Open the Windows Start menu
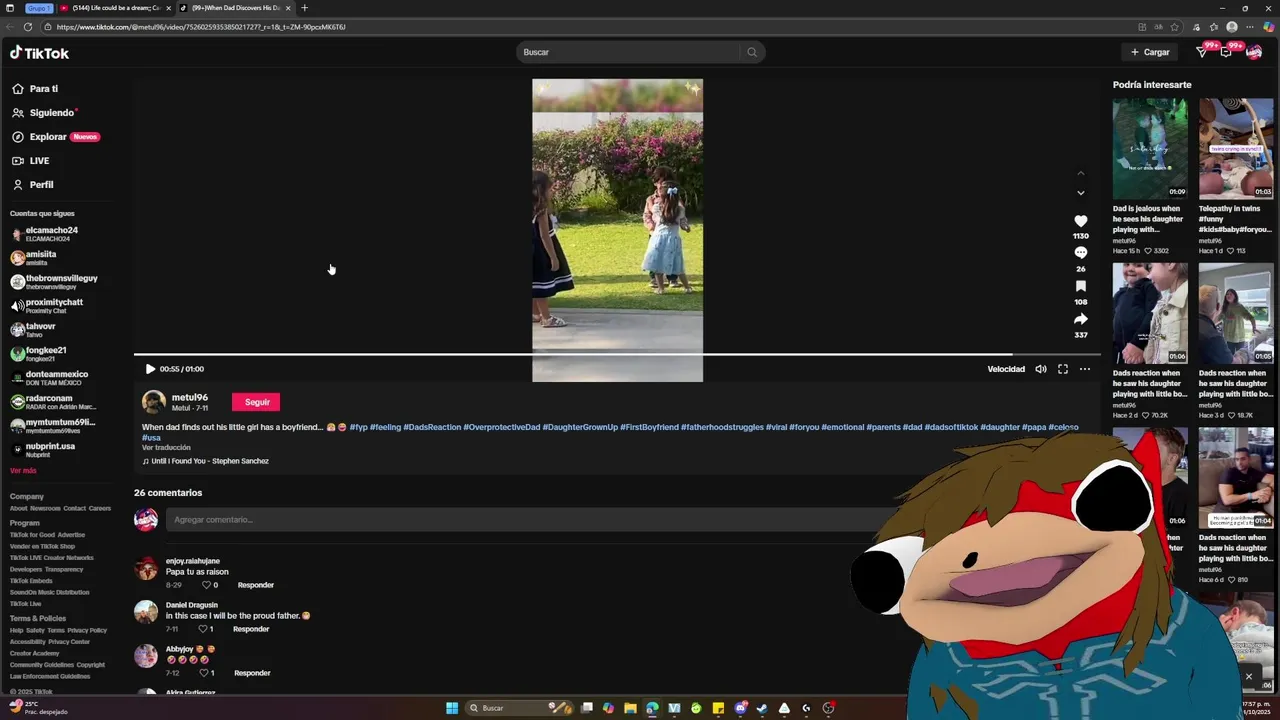The width and height of the screenshot is (1280, 720). 452,708
